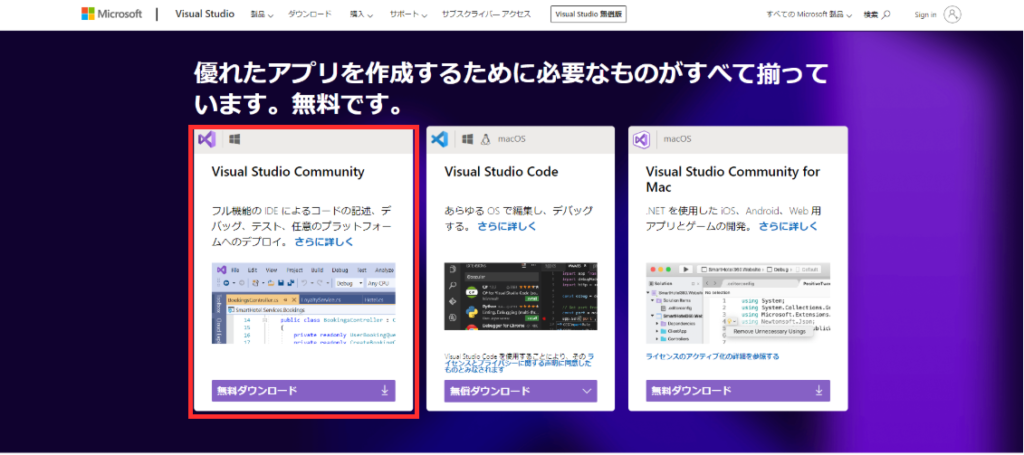Click macOS label on Community for Mac card

click(677, 139)
